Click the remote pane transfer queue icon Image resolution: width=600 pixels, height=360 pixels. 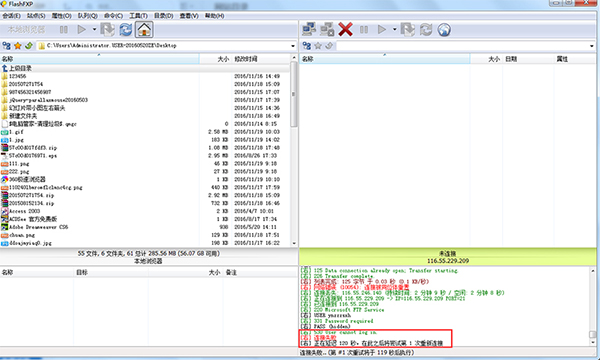pos(408,29)
